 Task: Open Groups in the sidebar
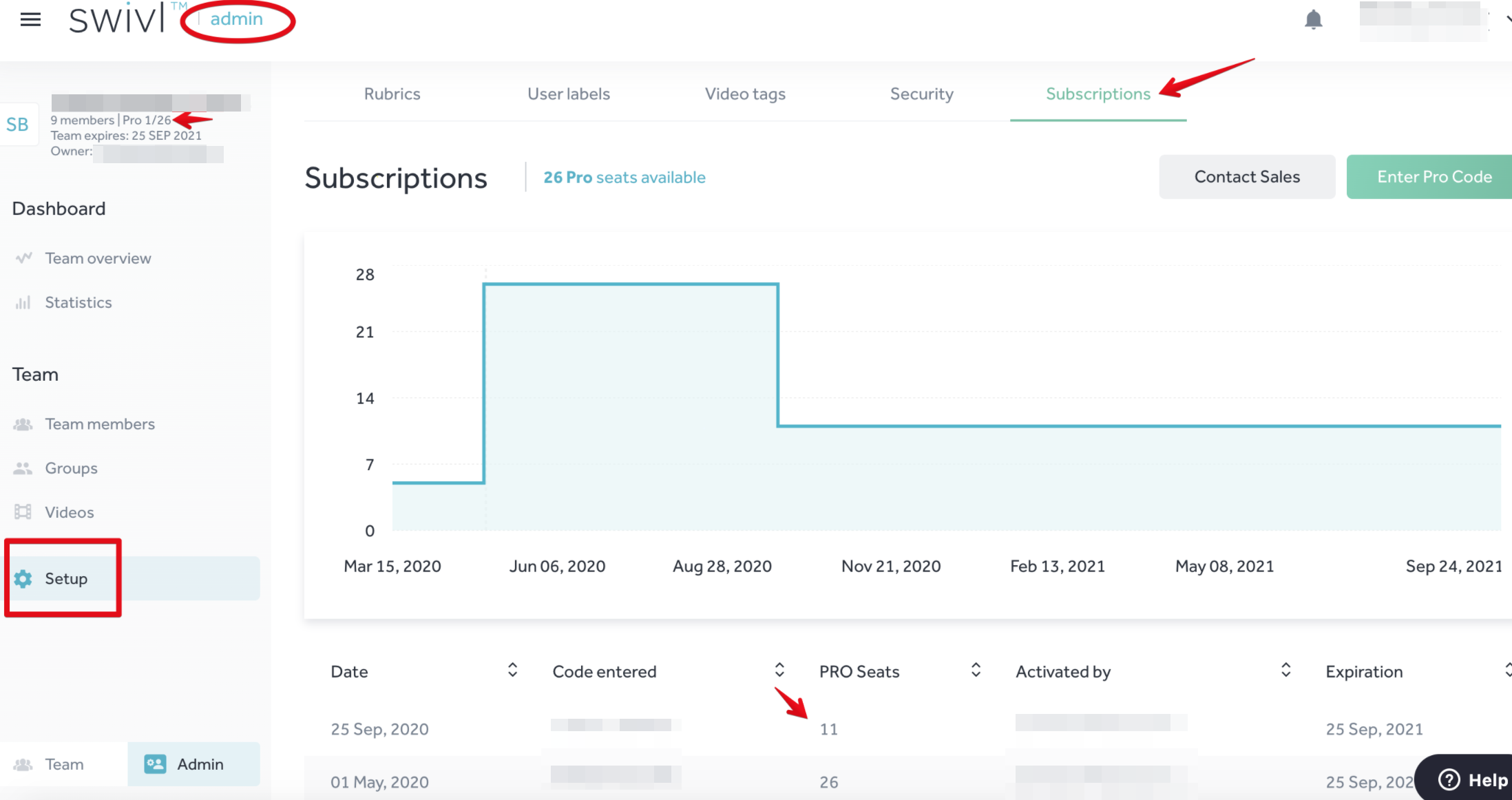[x=71, y=468]
